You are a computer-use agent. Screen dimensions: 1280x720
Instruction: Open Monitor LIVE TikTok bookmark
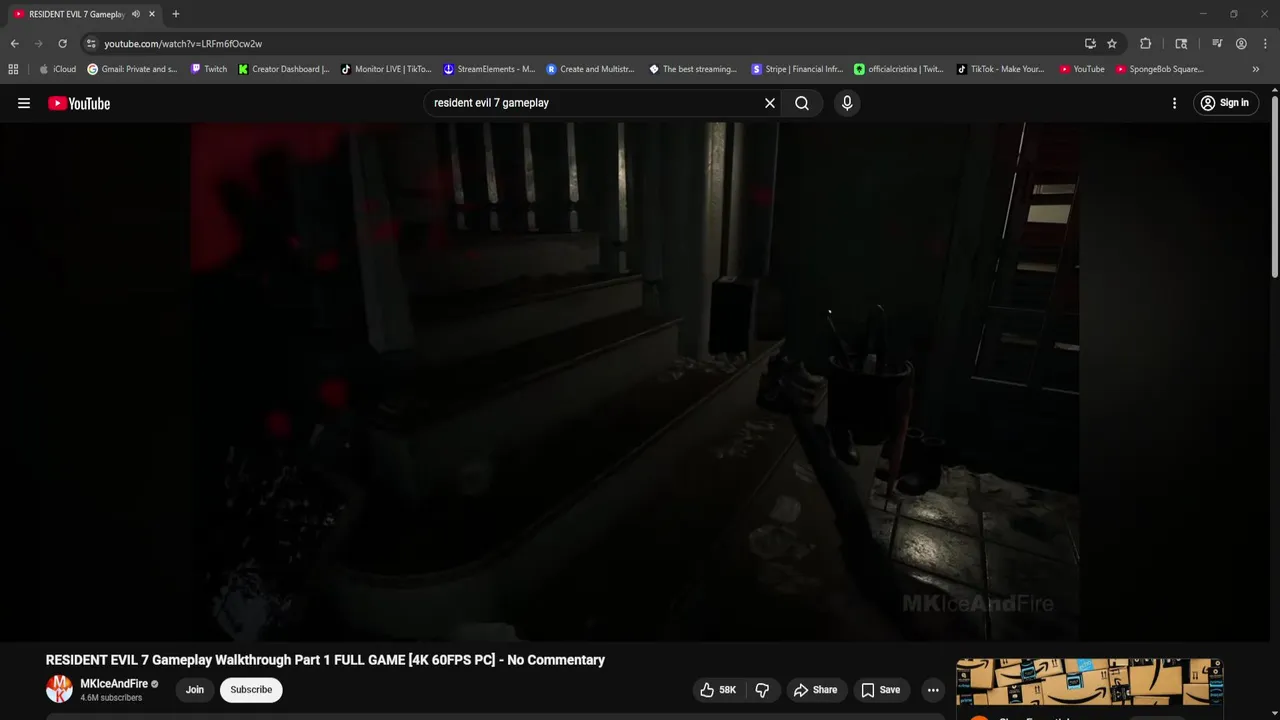386,69
